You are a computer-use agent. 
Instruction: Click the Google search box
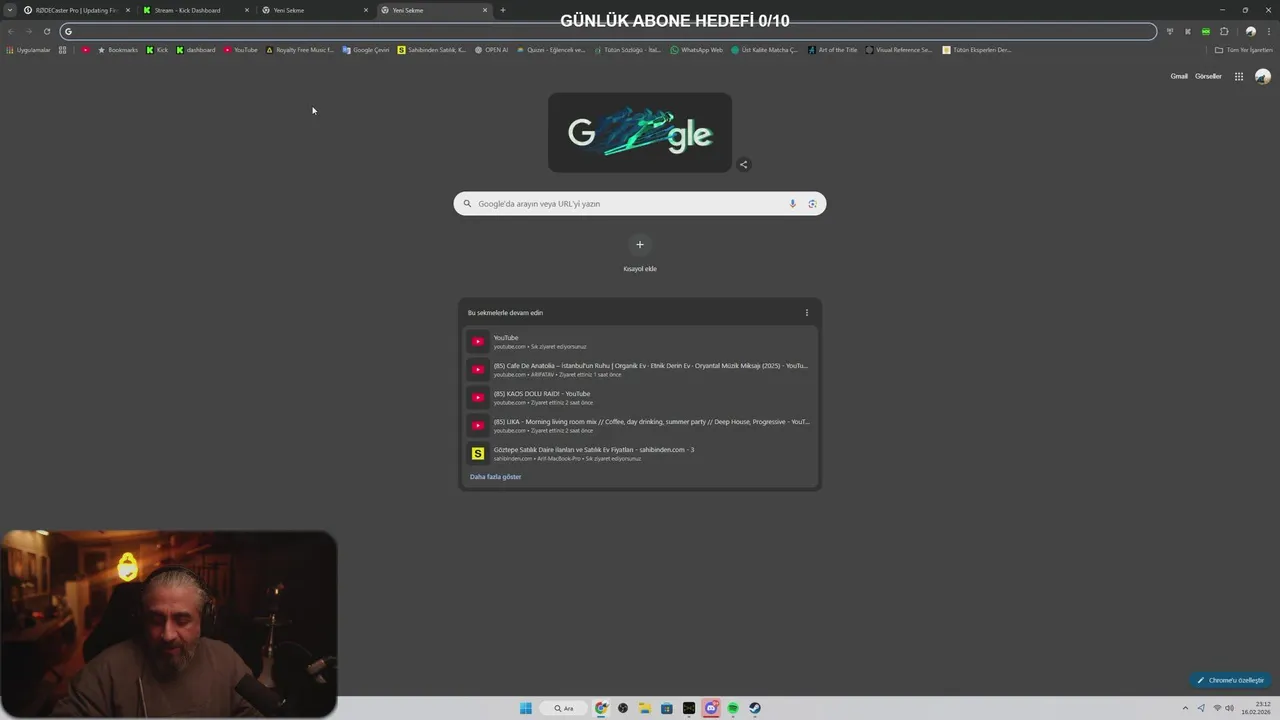point(640,203)
